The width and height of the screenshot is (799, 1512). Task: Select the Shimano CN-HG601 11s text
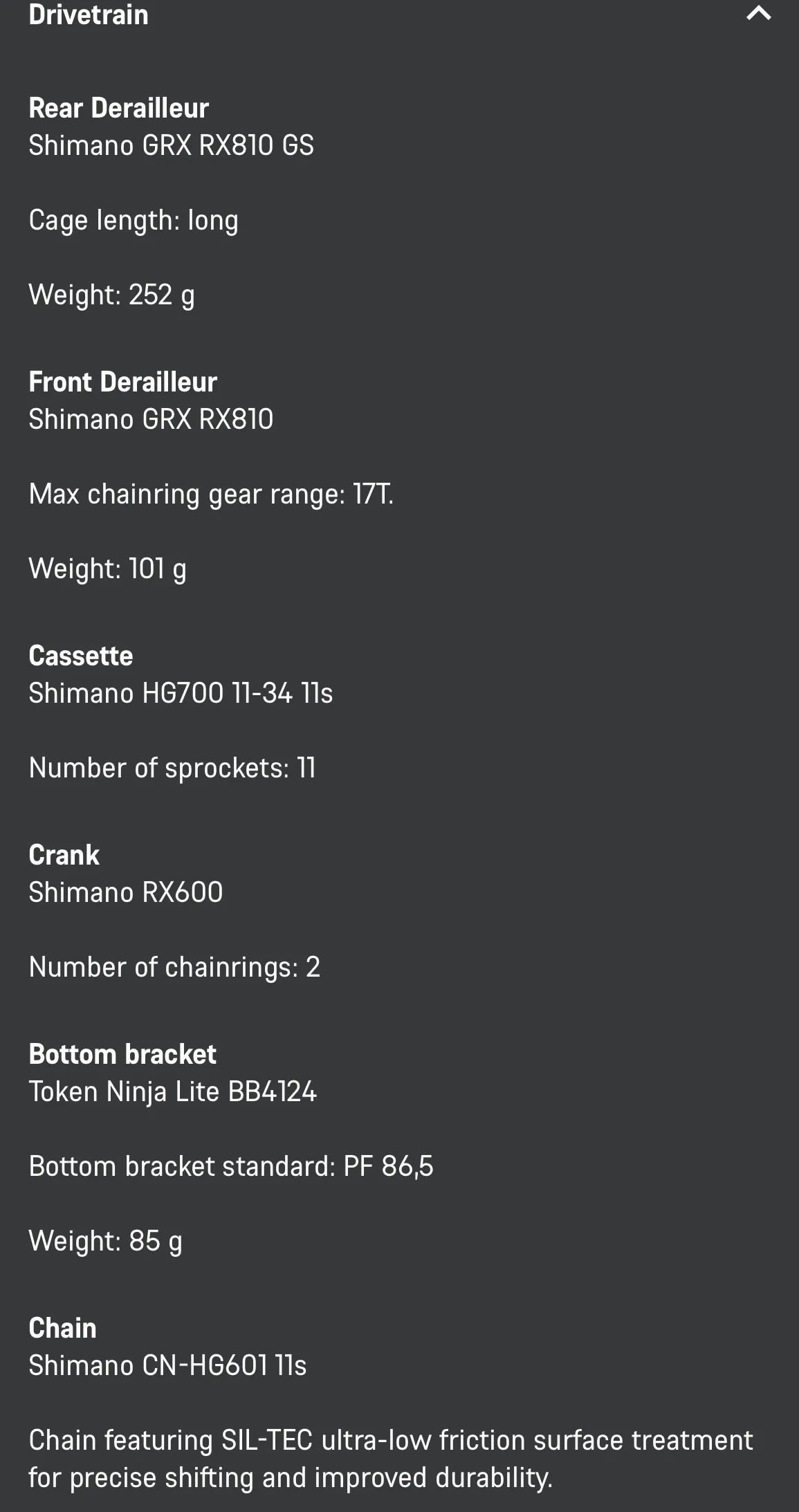pos(167,1365)
